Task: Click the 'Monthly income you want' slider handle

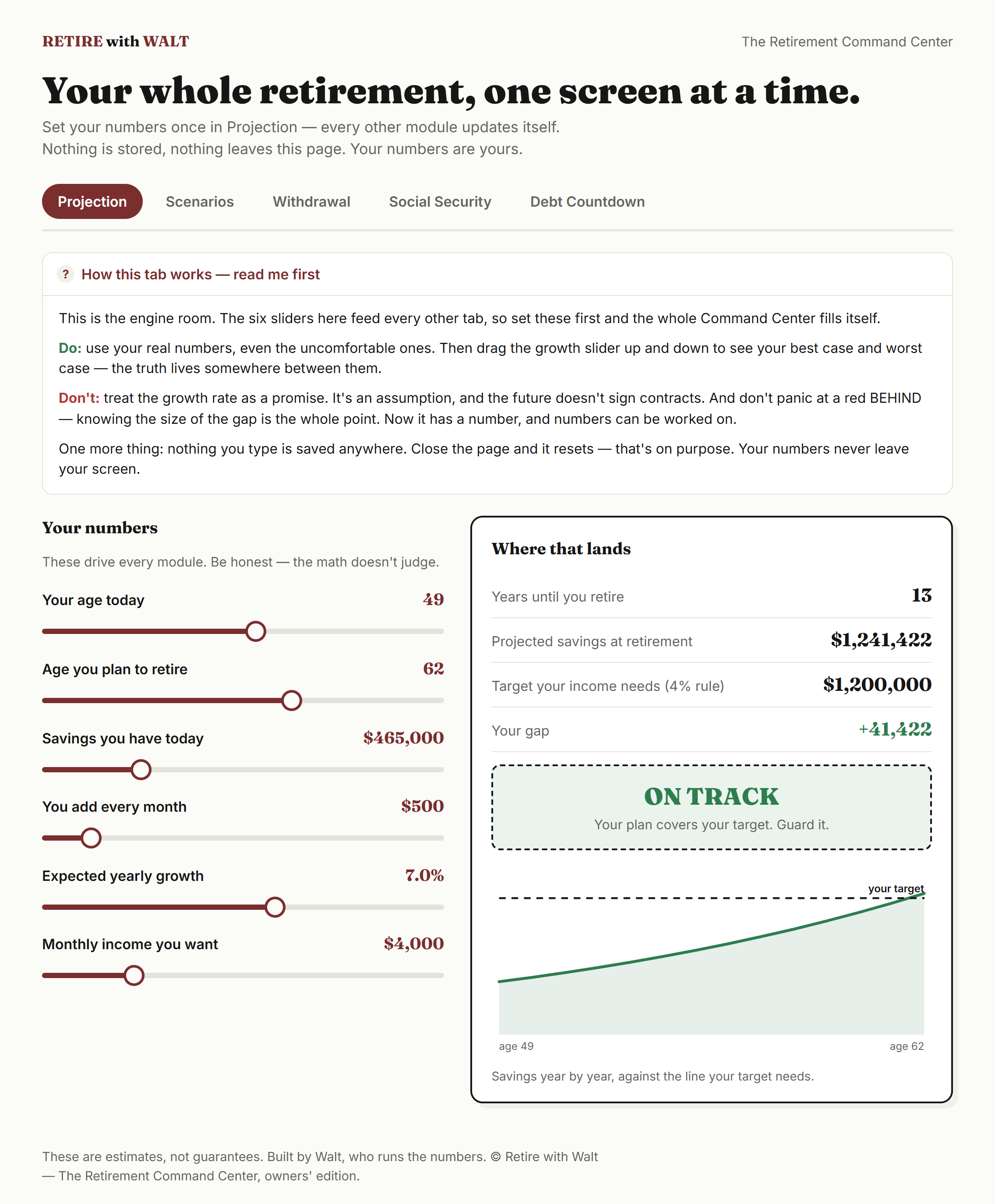Action: [134, 975]
